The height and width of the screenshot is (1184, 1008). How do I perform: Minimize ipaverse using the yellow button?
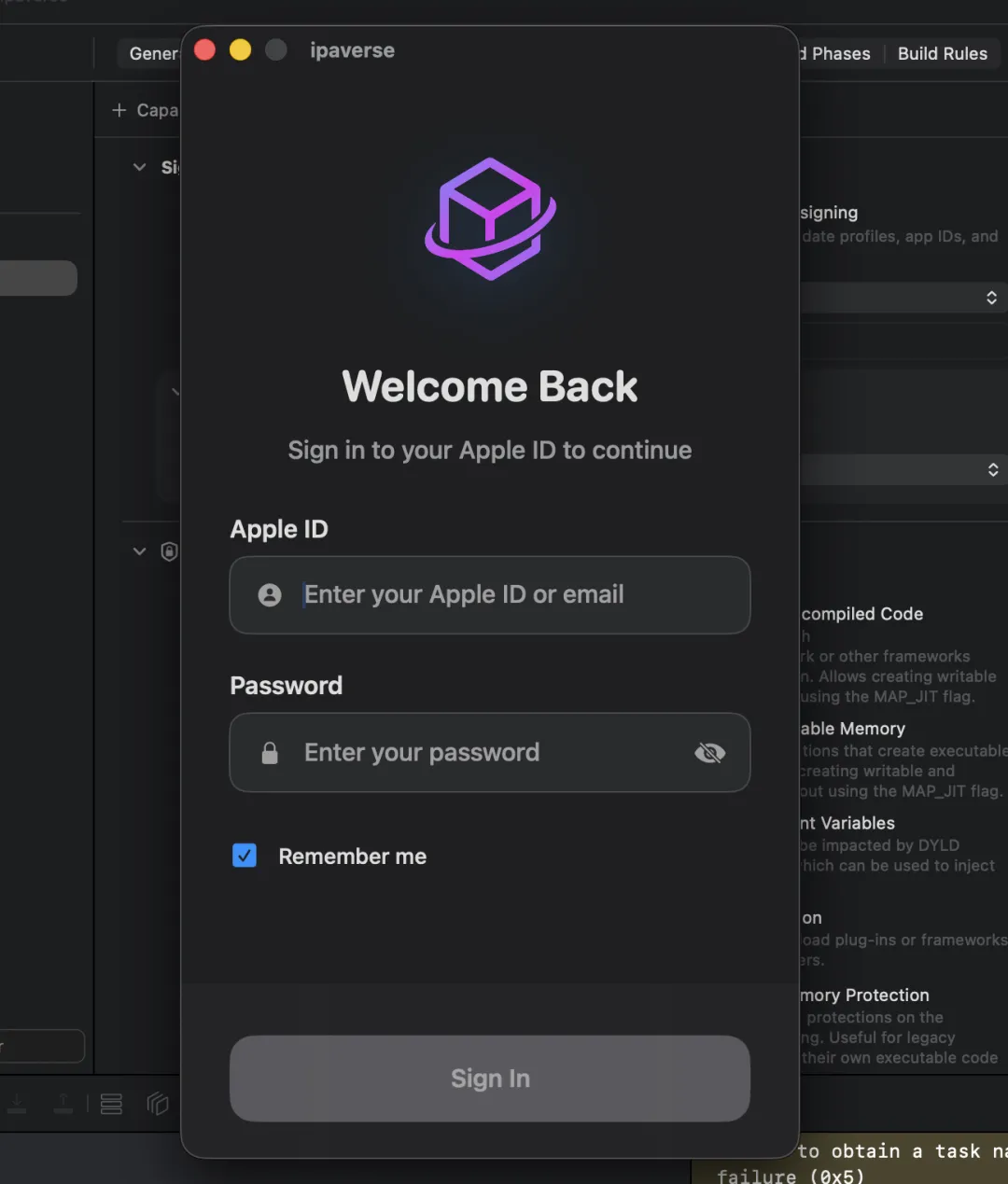241,49
